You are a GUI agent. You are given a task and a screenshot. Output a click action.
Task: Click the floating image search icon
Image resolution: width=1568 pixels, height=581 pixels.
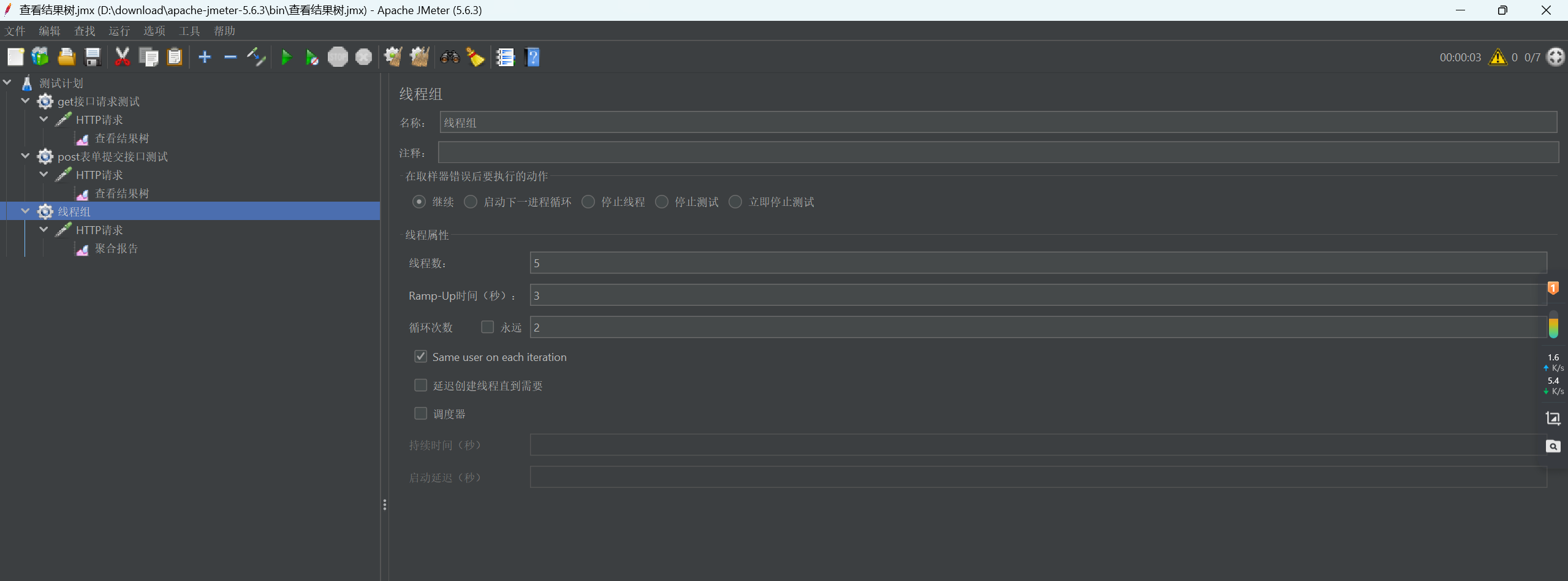pyautogui.click(x=1553, y=446)
